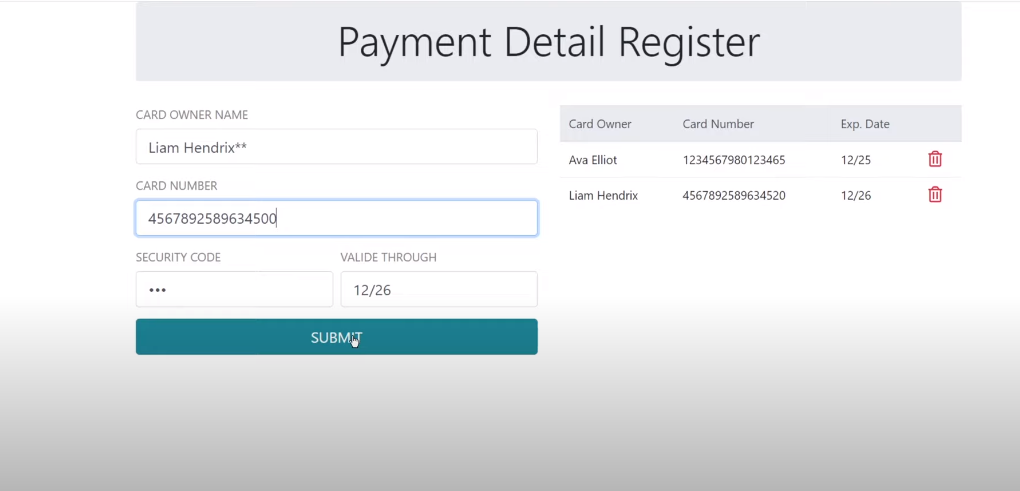
Task: Click card number 4567892589634520 in table
Action: click(734, 195)
